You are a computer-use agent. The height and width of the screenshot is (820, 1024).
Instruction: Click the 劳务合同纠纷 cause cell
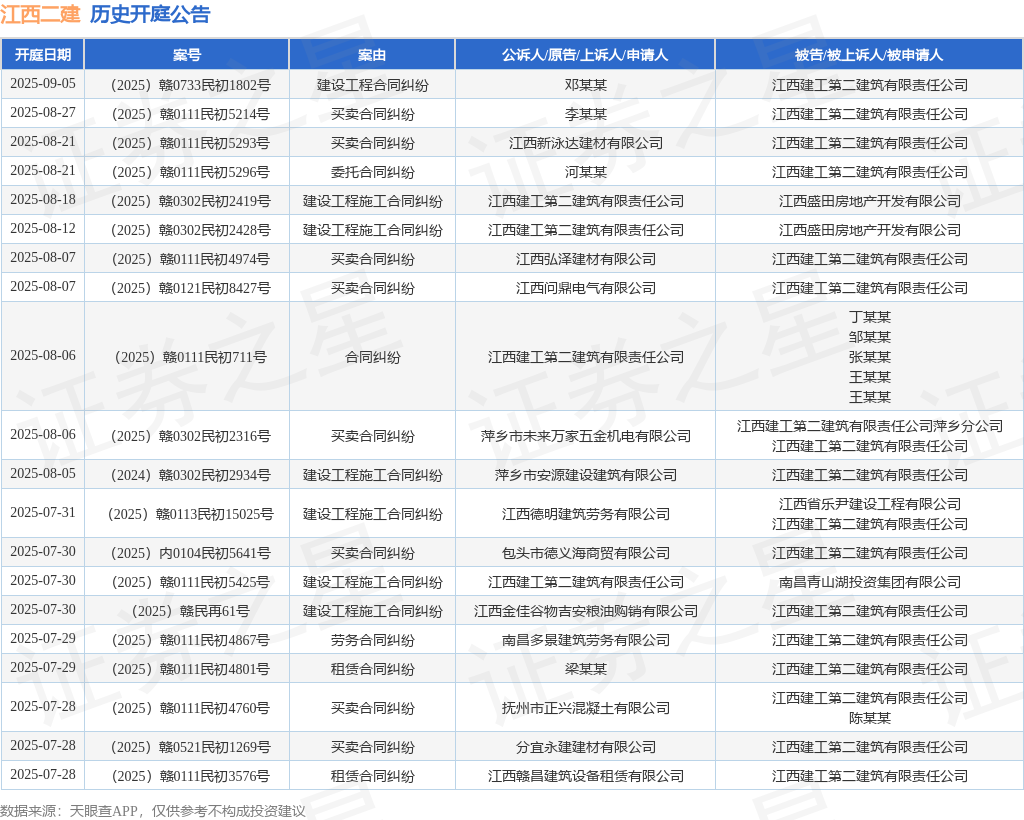click(x=372, y=640)
